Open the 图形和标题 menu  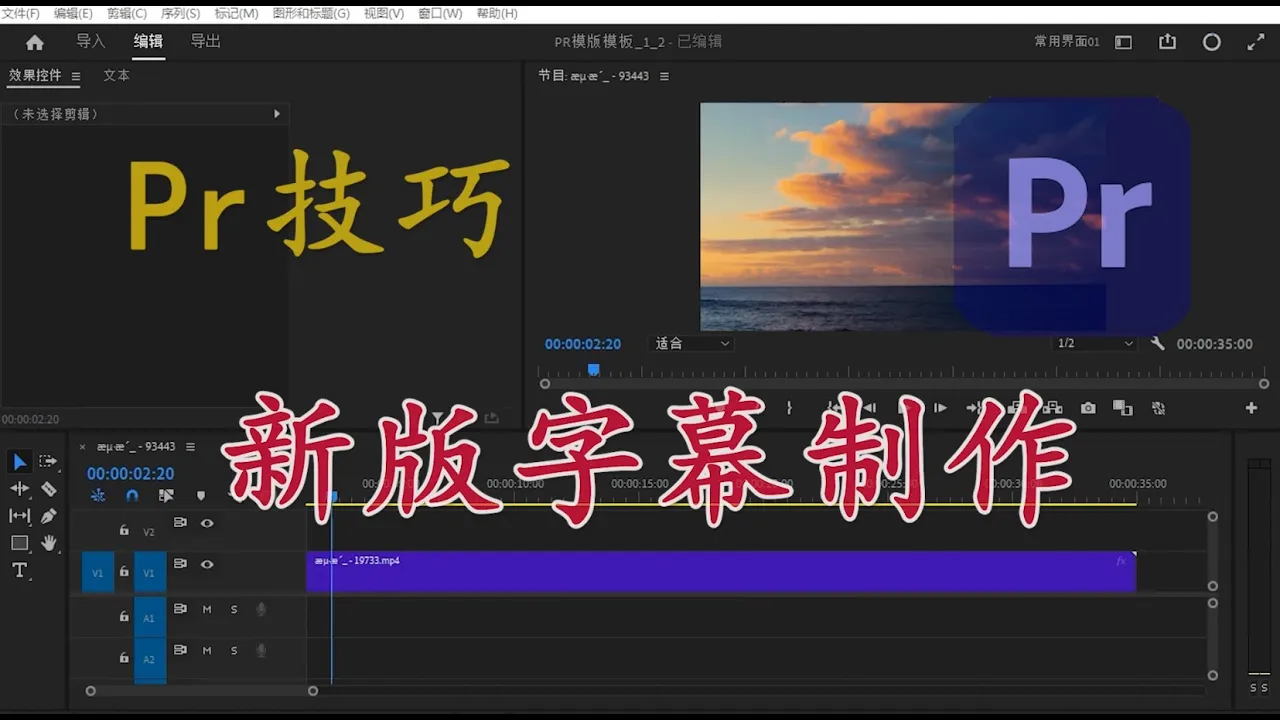click(x=311, y=13)
